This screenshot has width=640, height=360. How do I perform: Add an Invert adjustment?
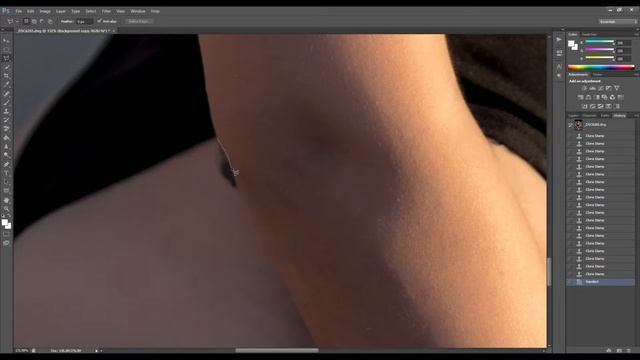[584, 106]
